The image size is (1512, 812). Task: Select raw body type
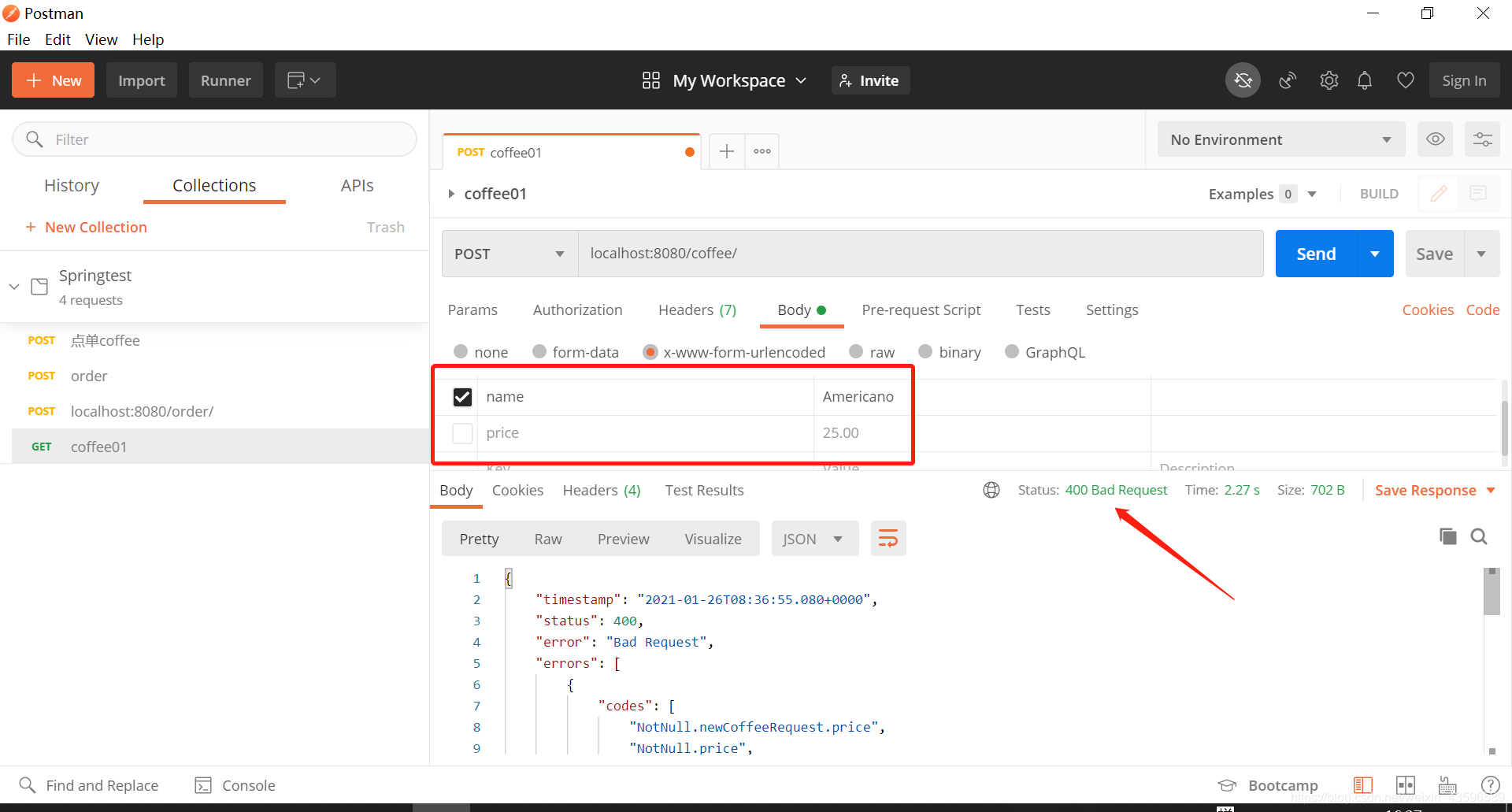click(856, 351)
